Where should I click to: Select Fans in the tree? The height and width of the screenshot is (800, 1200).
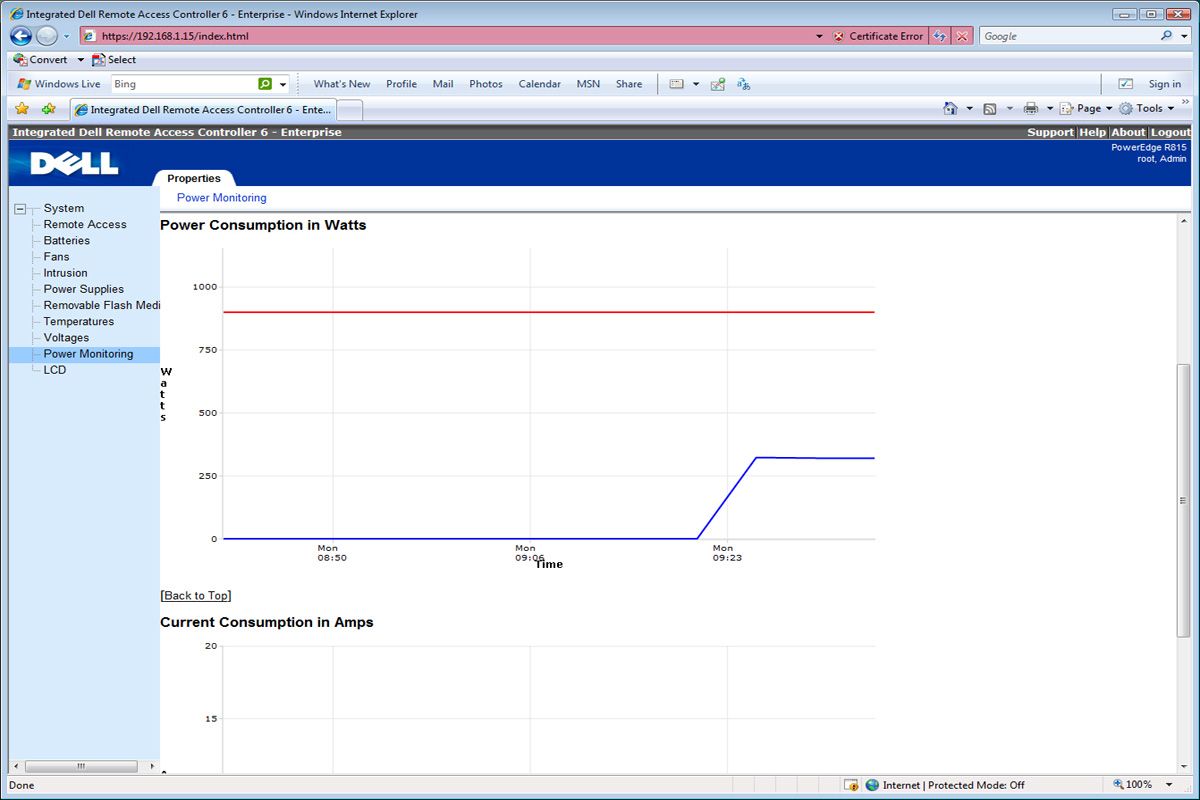click(x=57, y=257)
